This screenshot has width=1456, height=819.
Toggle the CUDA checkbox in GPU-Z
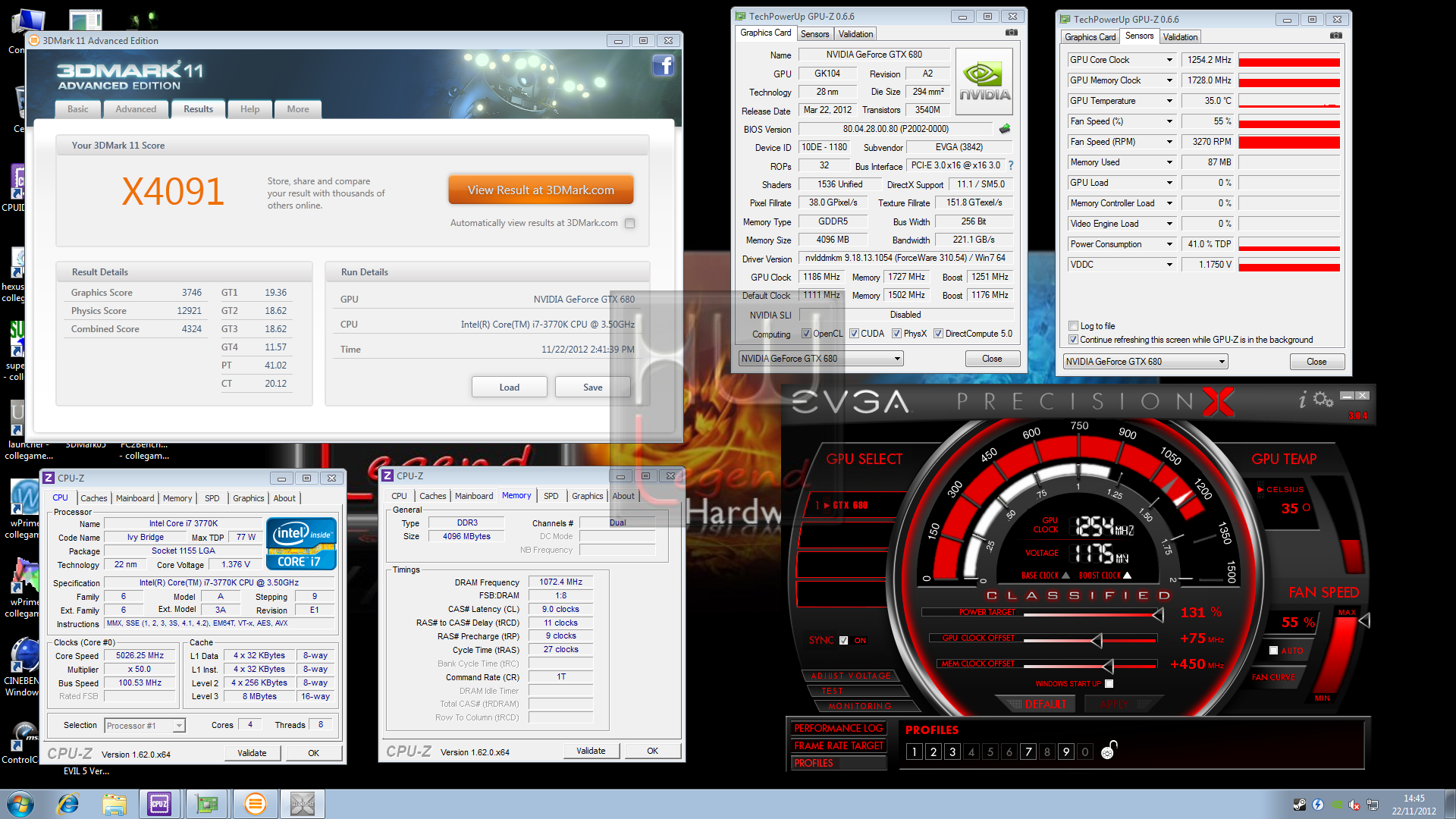point(854,334)
